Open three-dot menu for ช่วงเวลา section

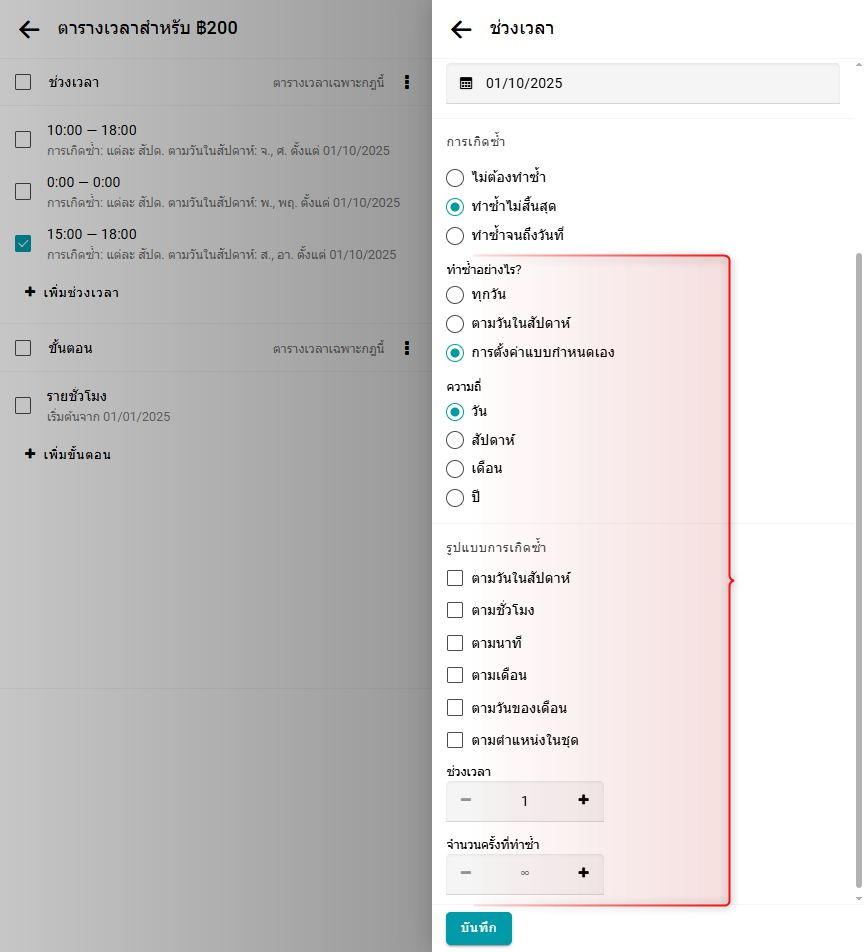click(x=407, y=83)
